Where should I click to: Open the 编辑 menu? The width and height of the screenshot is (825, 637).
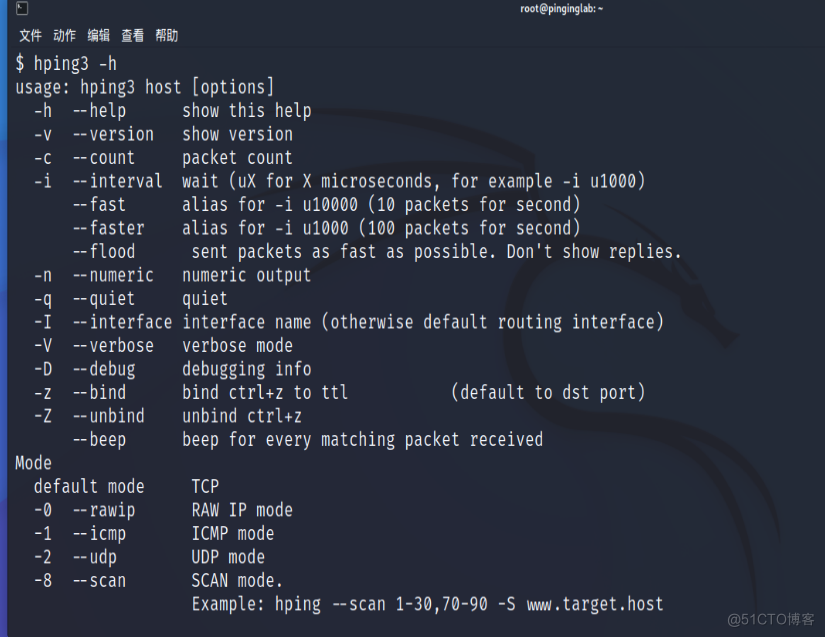pyautogui.click(x=98, y=35)
